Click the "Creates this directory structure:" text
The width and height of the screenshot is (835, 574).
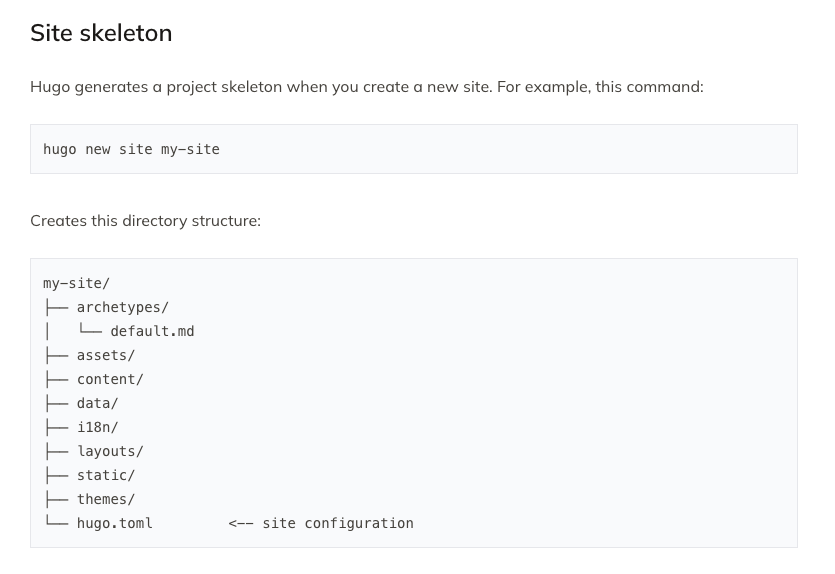coord(145,221)
